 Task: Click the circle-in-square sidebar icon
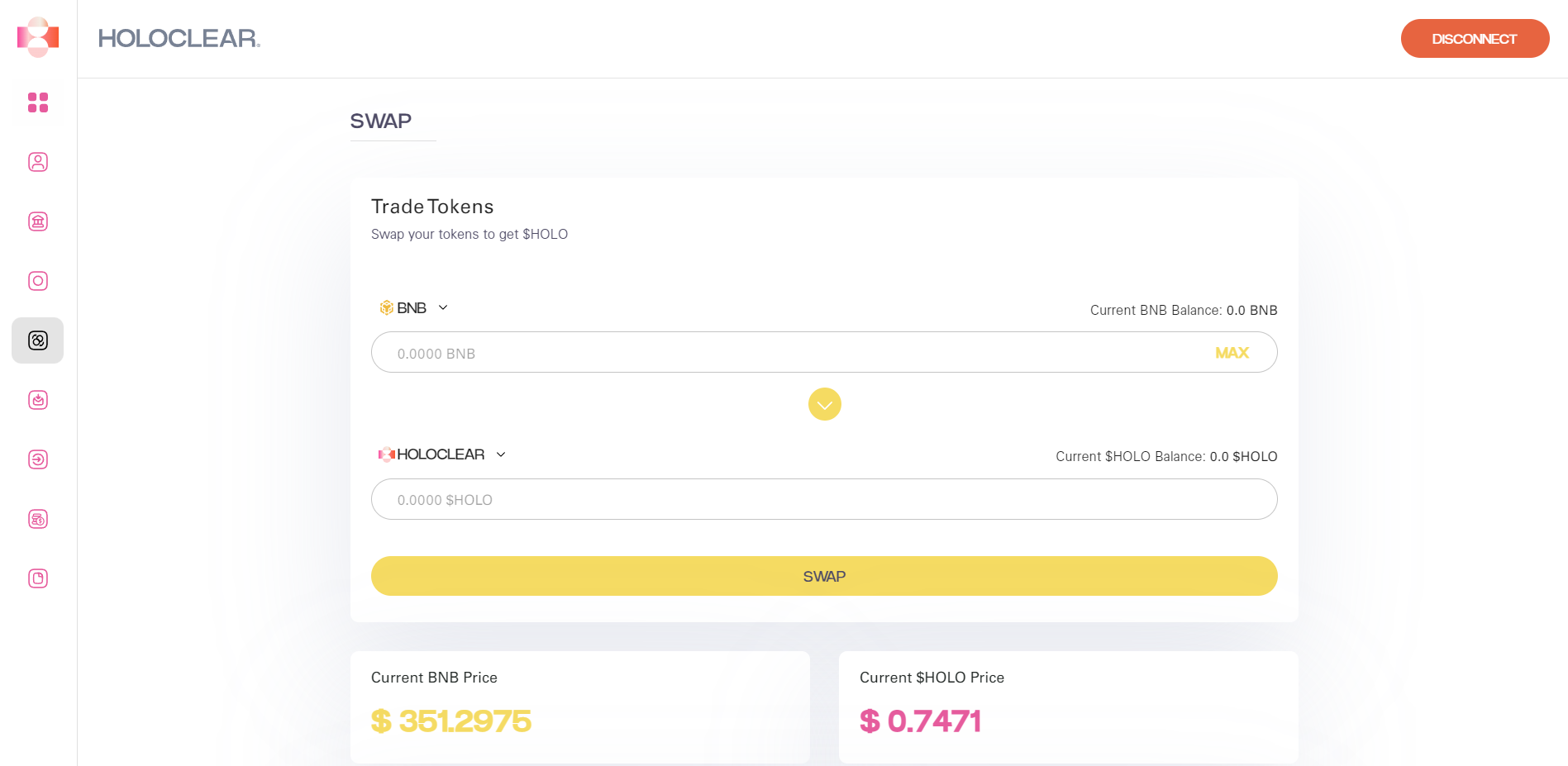point(38,281)
